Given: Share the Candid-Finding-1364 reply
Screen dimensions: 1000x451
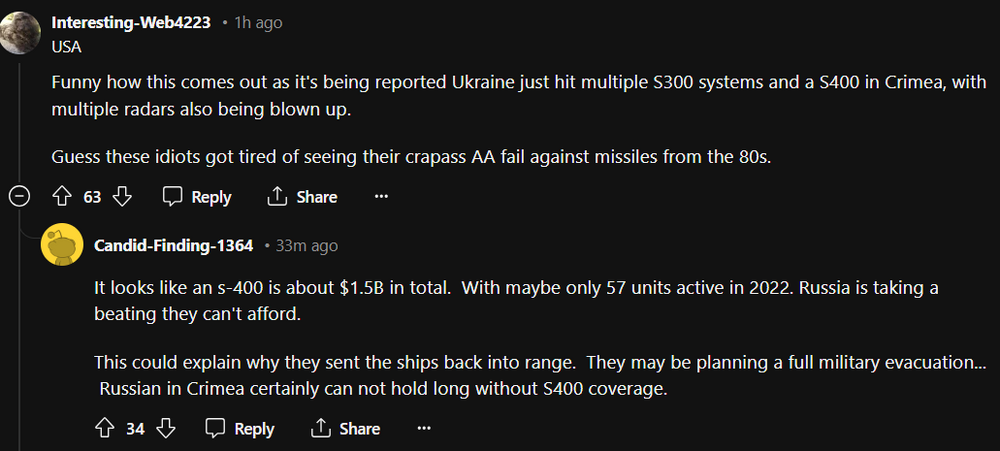Looking at the screenshot, I should click(345, 429).
